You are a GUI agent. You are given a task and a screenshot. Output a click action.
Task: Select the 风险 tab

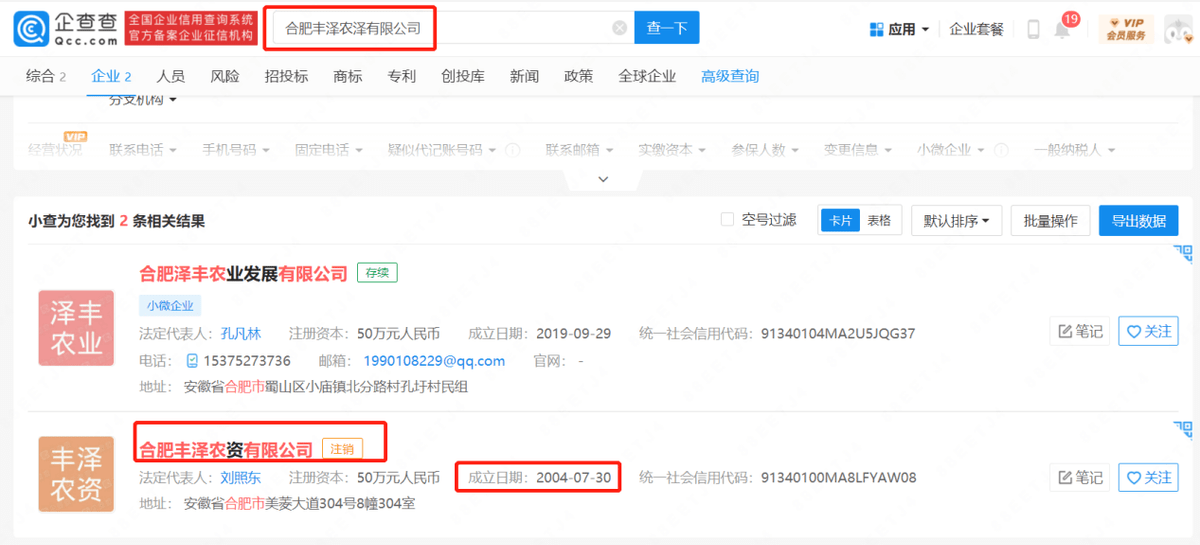pos(225,76)
